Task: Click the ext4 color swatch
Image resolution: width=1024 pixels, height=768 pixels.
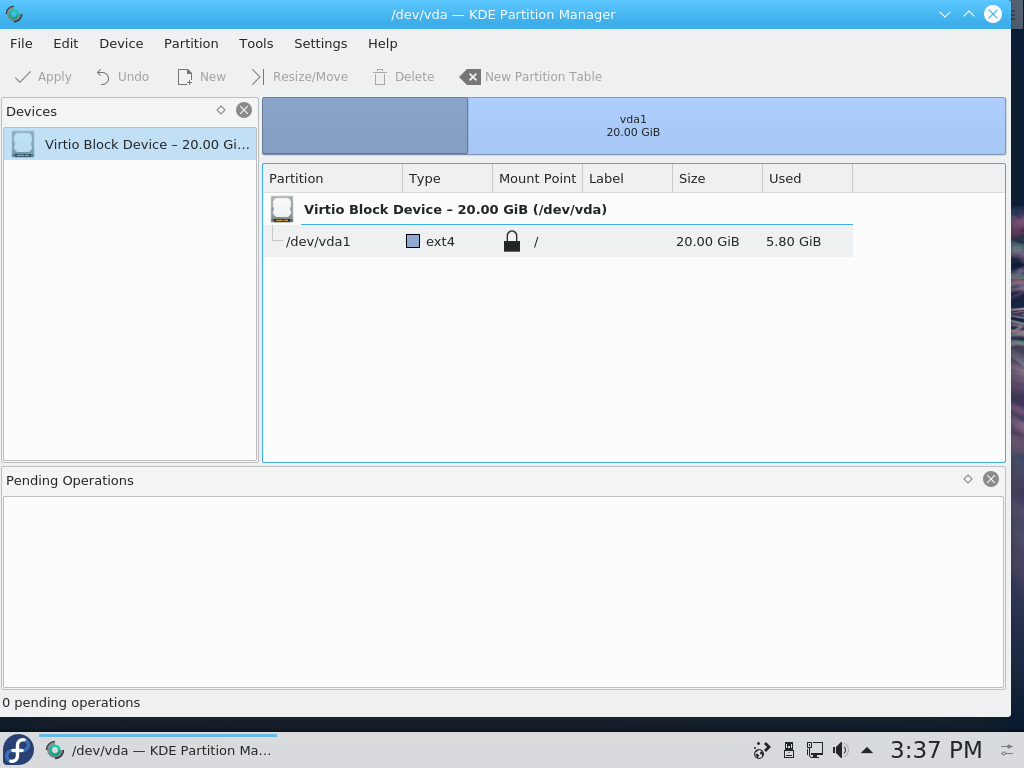Action: [x=413, y=242]
